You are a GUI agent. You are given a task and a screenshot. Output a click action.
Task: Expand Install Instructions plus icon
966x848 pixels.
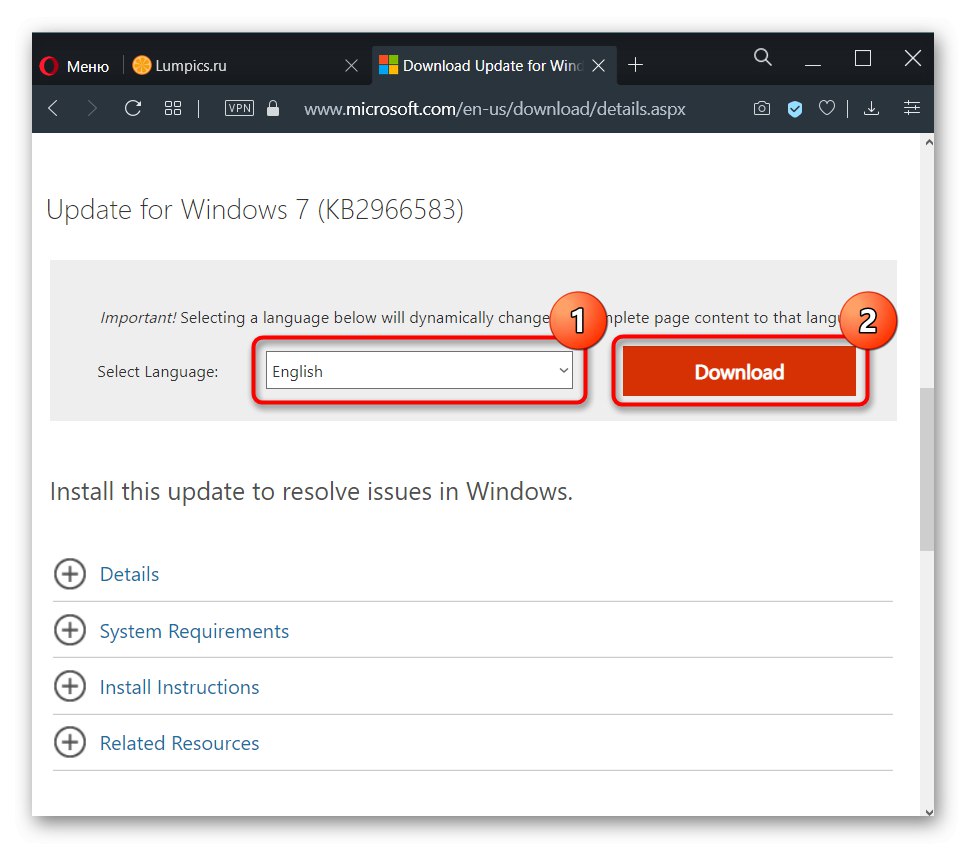point(70,687)
